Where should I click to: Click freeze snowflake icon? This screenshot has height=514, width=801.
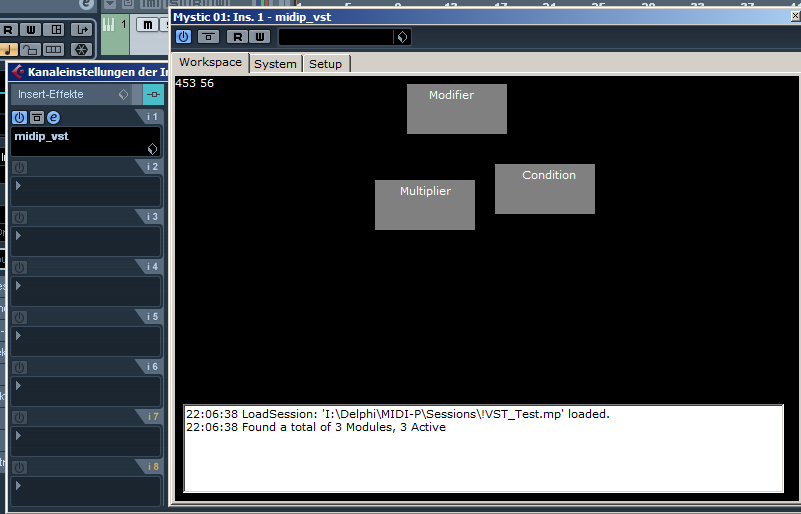pos(81,50)
